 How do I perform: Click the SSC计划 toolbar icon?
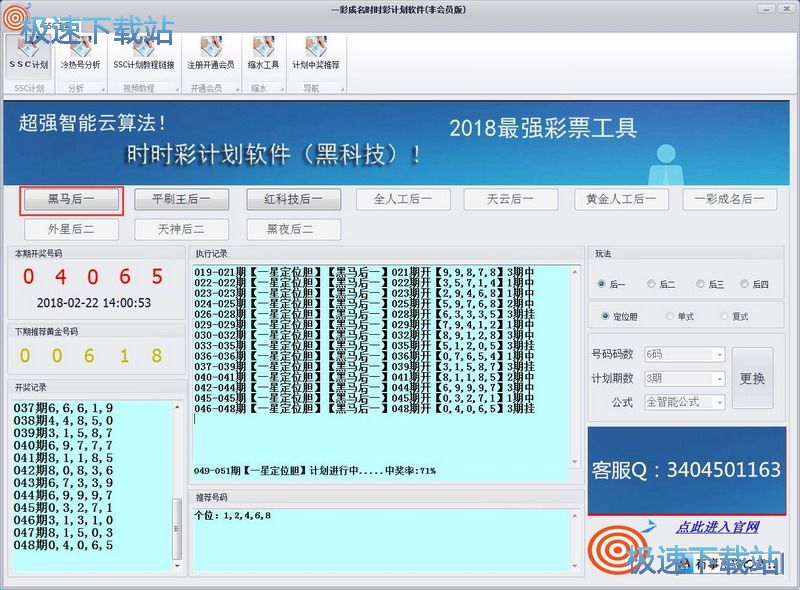(28, 52)
